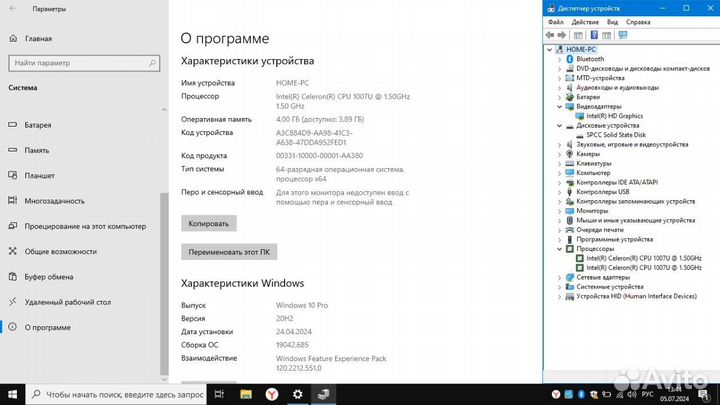
Task: Click Device Manager icon on taskbar
Action: (323, 394)
